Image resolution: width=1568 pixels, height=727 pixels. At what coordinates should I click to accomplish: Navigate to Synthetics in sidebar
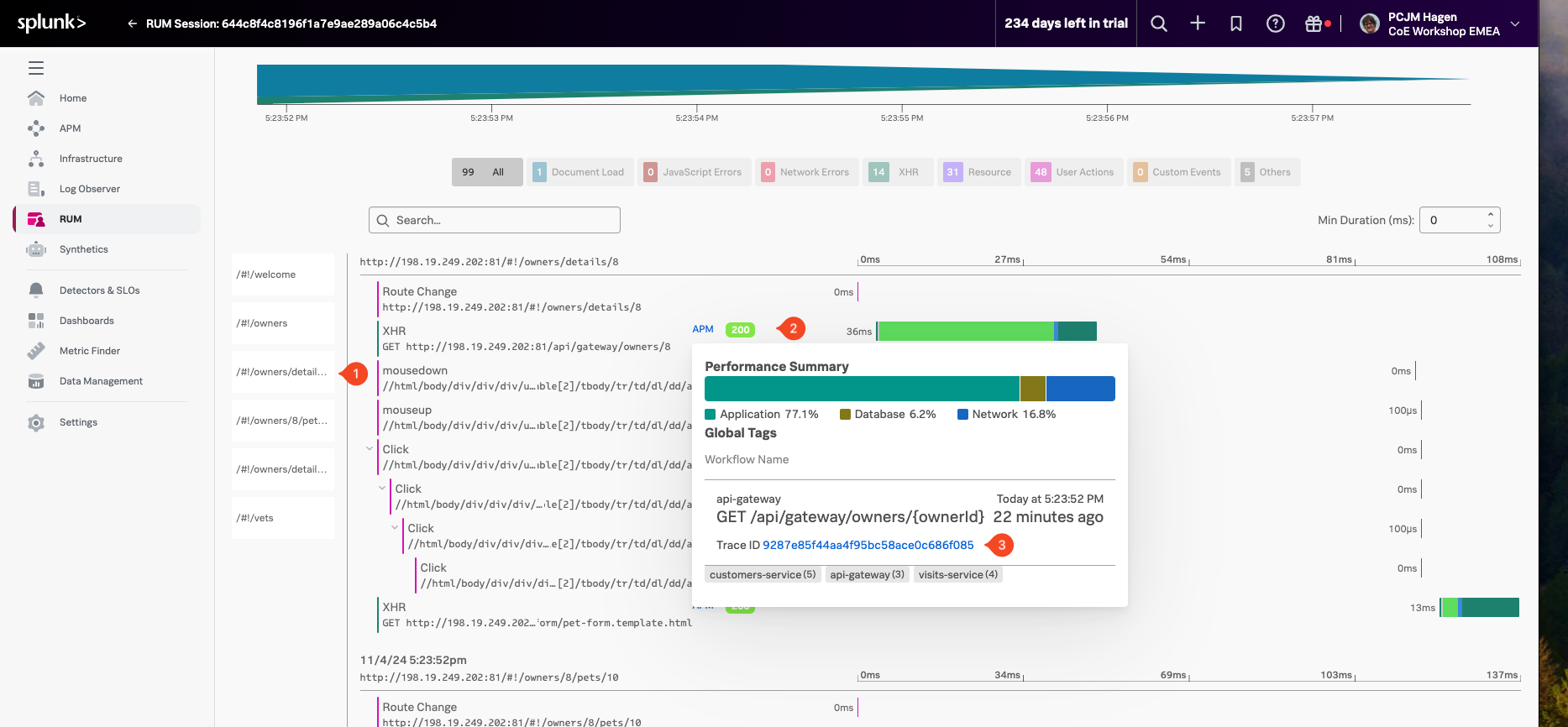(83, 249)
